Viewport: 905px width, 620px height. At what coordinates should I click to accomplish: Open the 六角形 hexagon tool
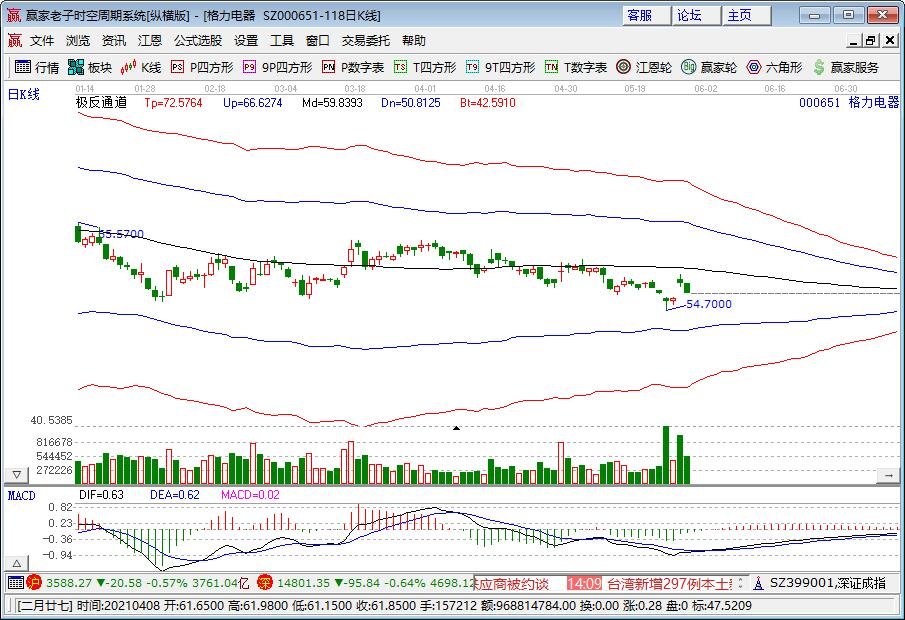point(774,68)
